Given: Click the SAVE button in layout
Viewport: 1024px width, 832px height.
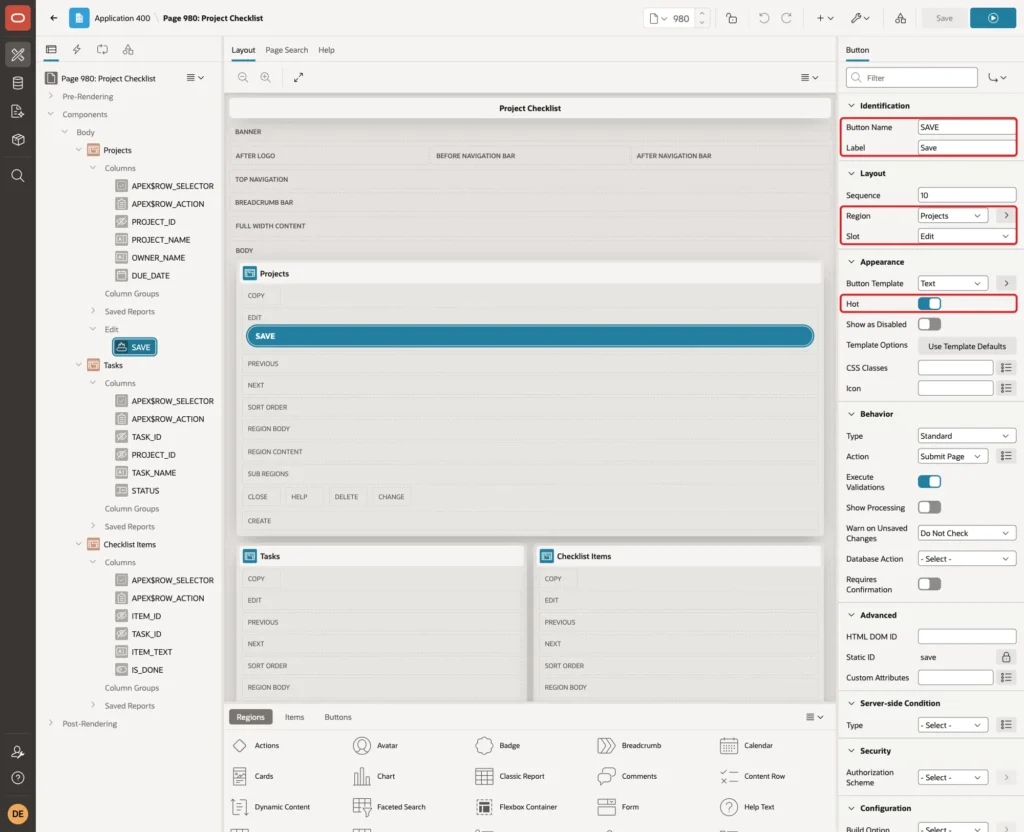Looking at the screenshot, I should pos(530,336).
